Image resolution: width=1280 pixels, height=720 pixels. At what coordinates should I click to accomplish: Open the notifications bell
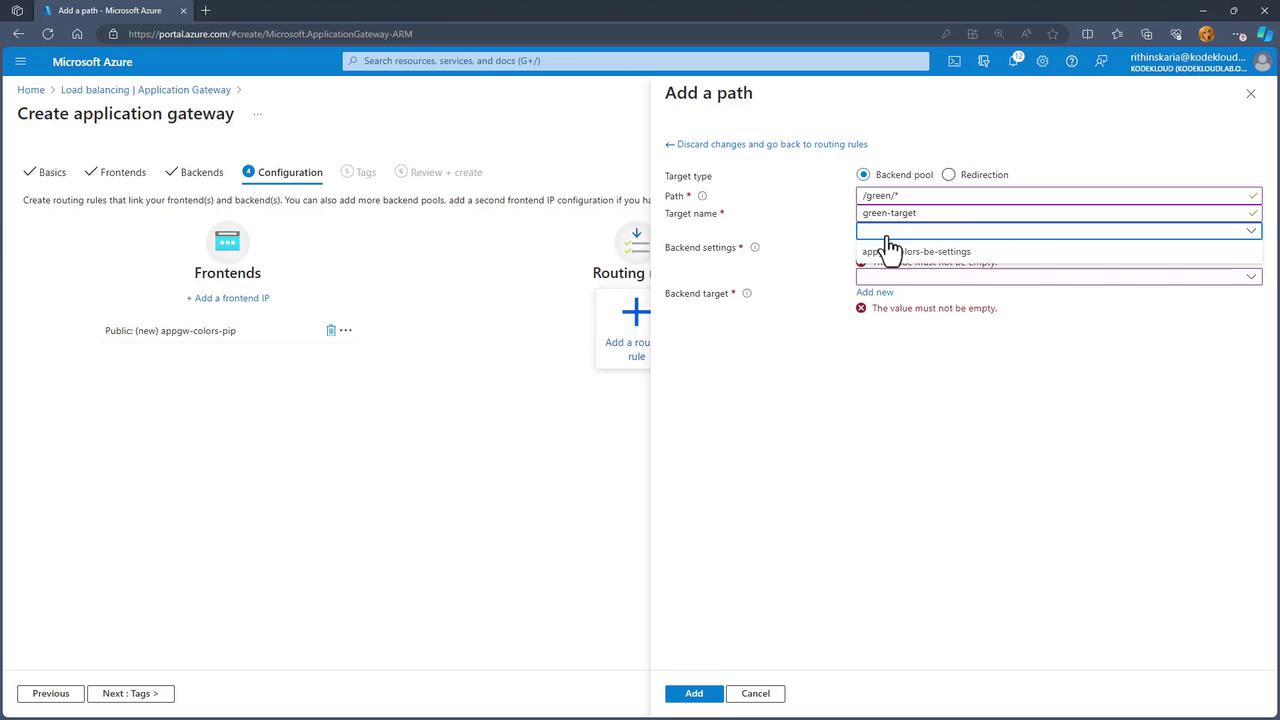(1013, 61)
